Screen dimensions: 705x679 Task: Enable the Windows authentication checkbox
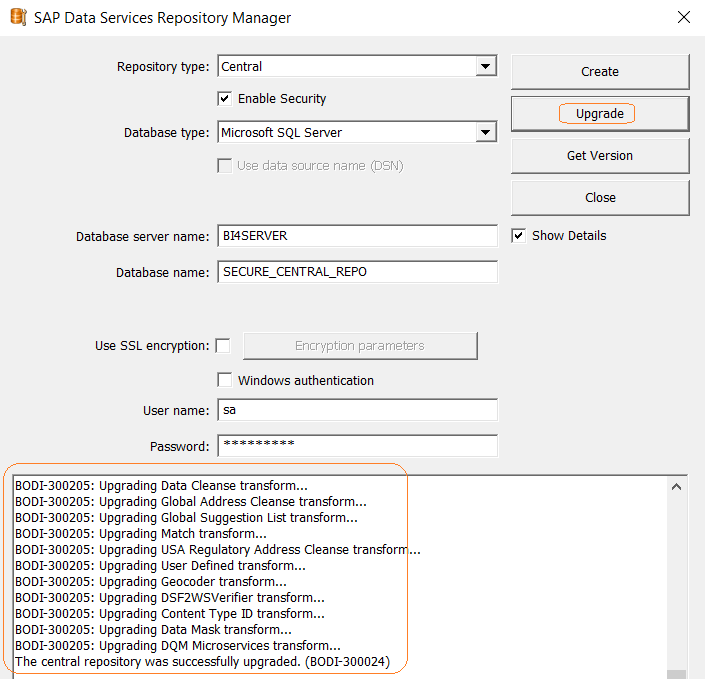[225, 380]
